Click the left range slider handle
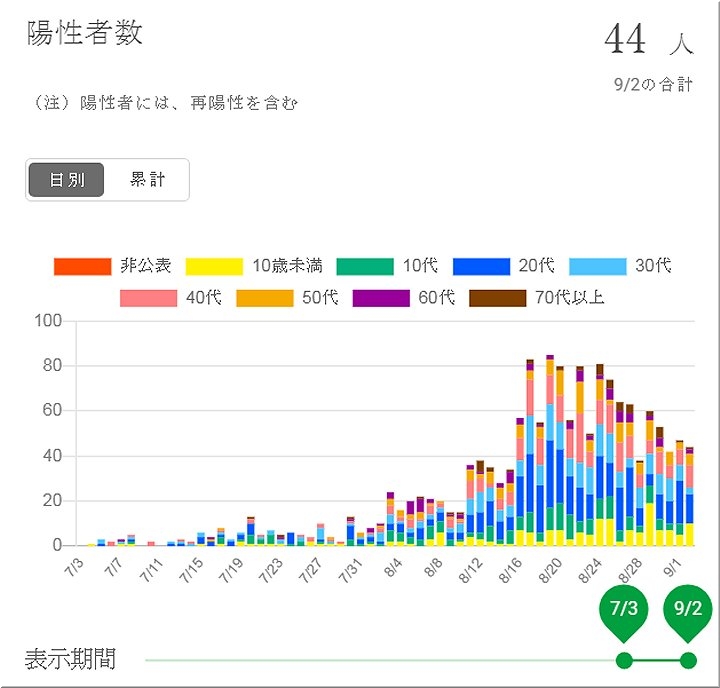 pos(624,660)
